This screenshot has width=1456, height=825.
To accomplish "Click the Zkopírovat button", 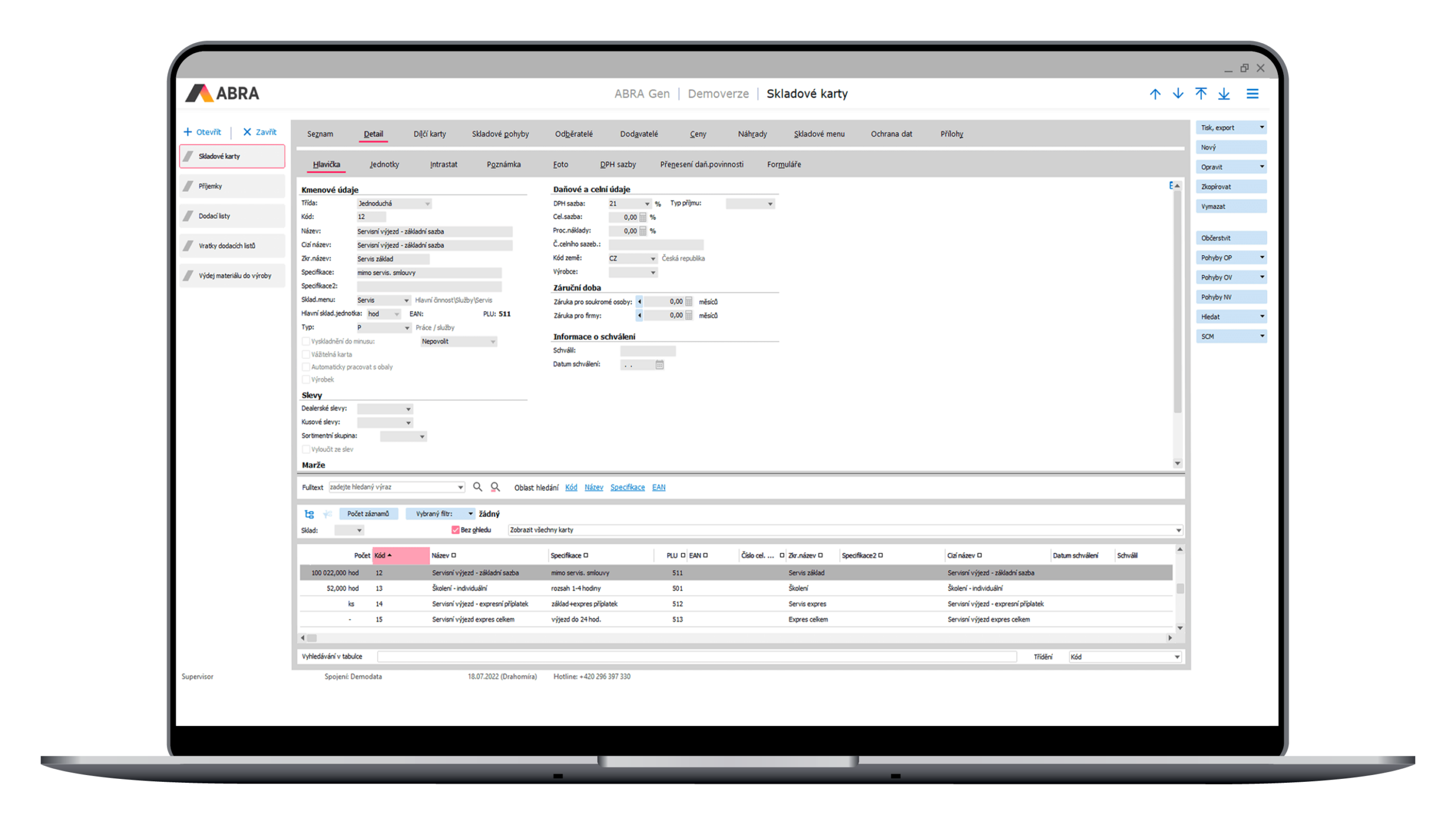I will (1231, 186).
